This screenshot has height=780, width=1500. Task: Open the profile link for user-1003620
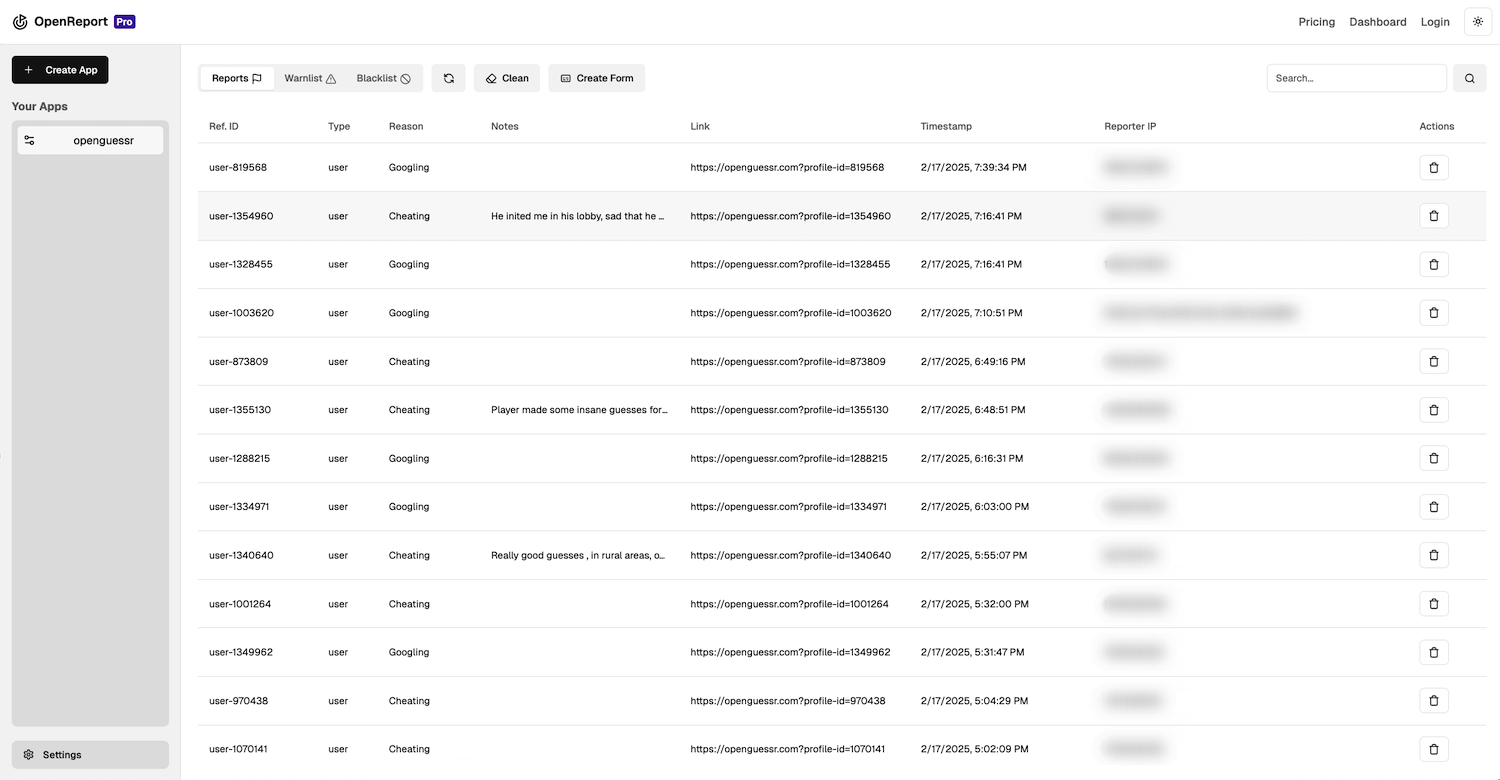coord(790,312)
